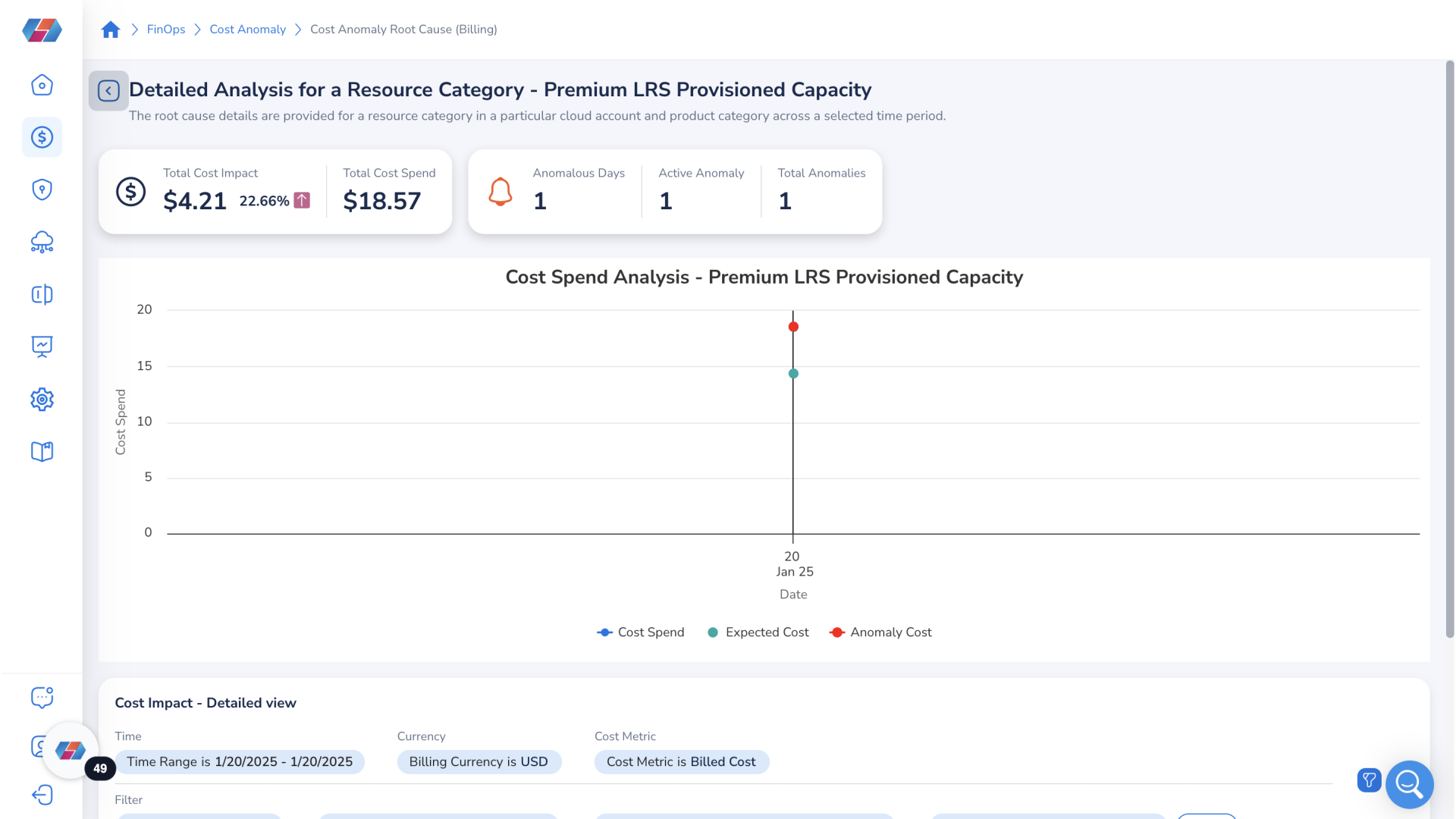Toggle the Cost Spend legend entry

(x=641, y=632)
